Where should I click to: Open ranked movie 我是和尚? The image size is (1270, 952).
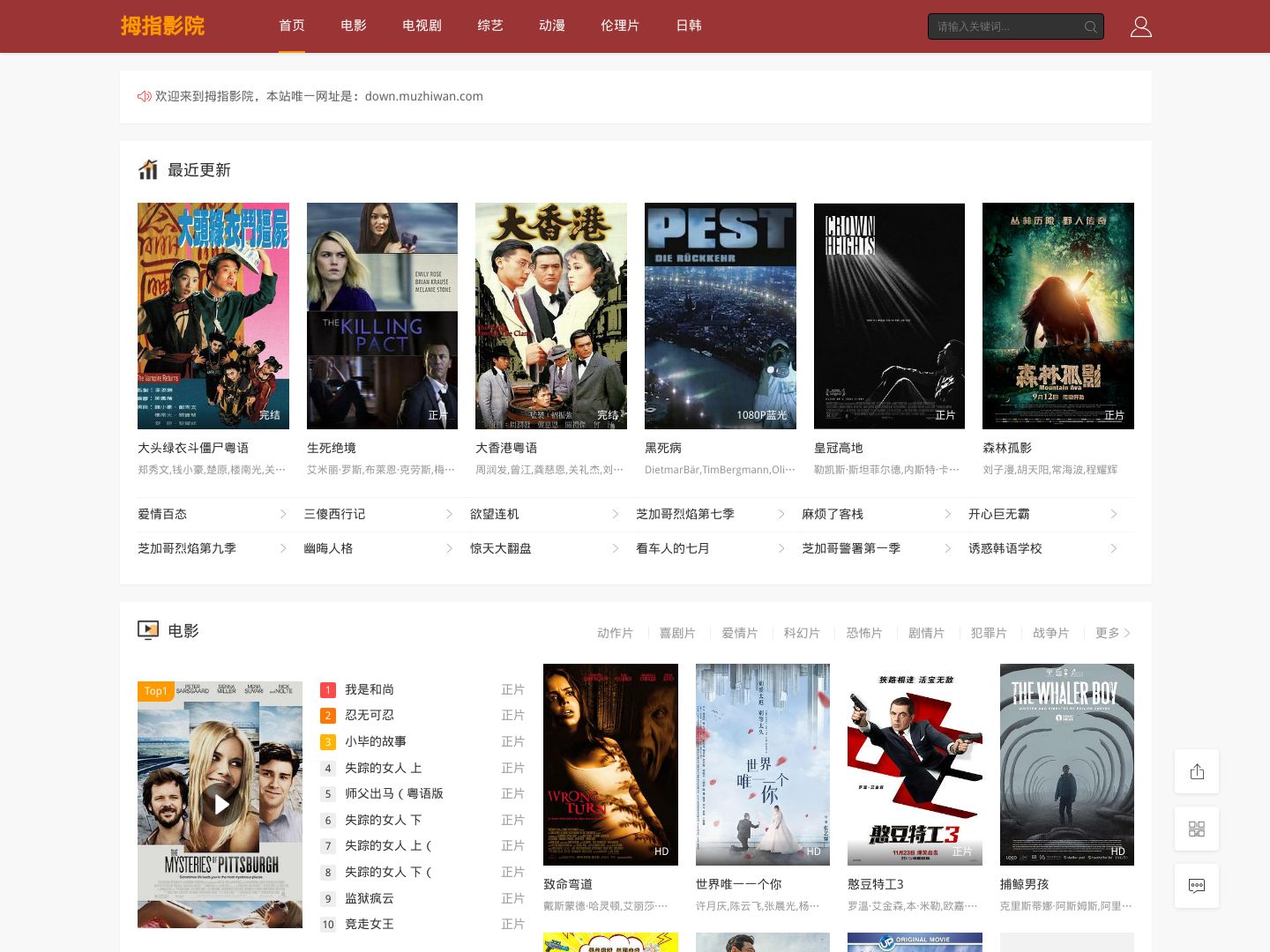[370, 689]
